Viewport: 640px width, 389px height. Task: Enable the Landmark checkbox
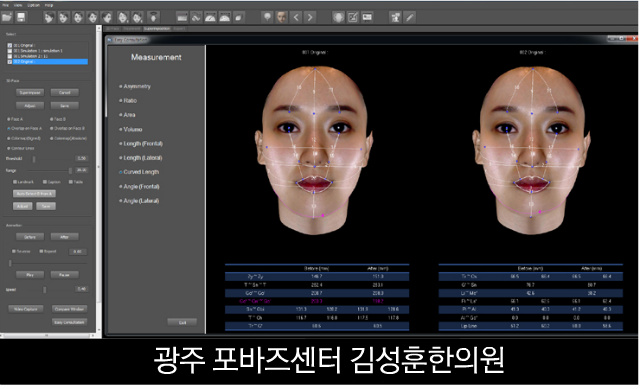point(15,182)
